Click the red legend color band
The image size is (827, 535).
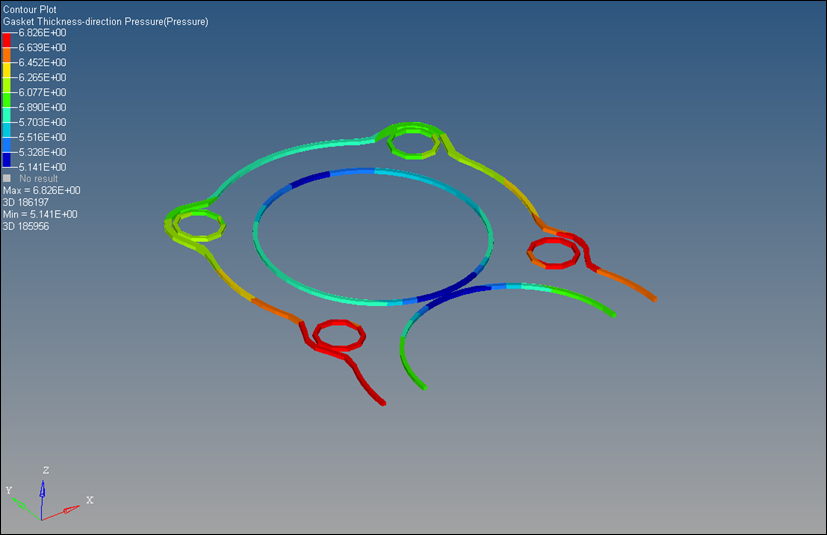click(8, 39)
